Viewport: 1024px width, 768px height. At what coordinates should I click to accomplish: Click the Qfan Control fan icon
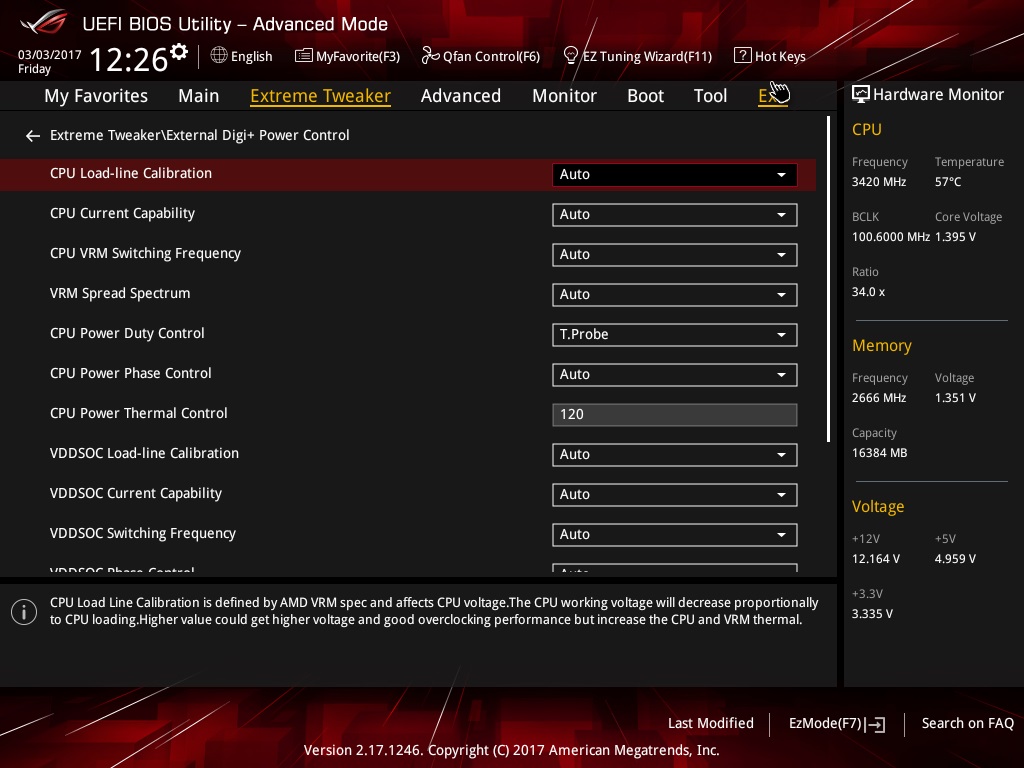(x=430, y=56)
